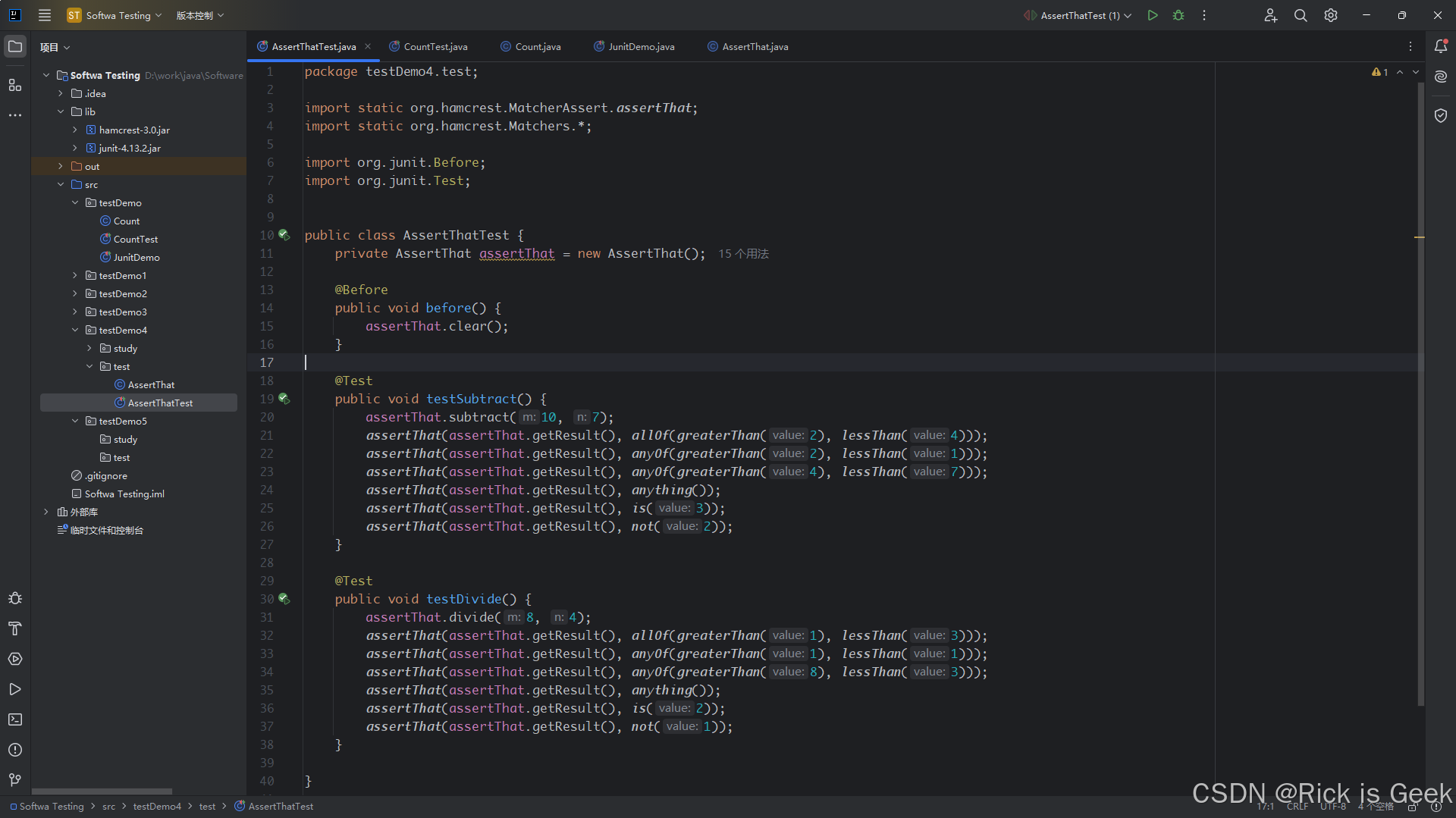1456x818 pixels.
Task: Open Problems tool window icon
Action: [15, 750]
